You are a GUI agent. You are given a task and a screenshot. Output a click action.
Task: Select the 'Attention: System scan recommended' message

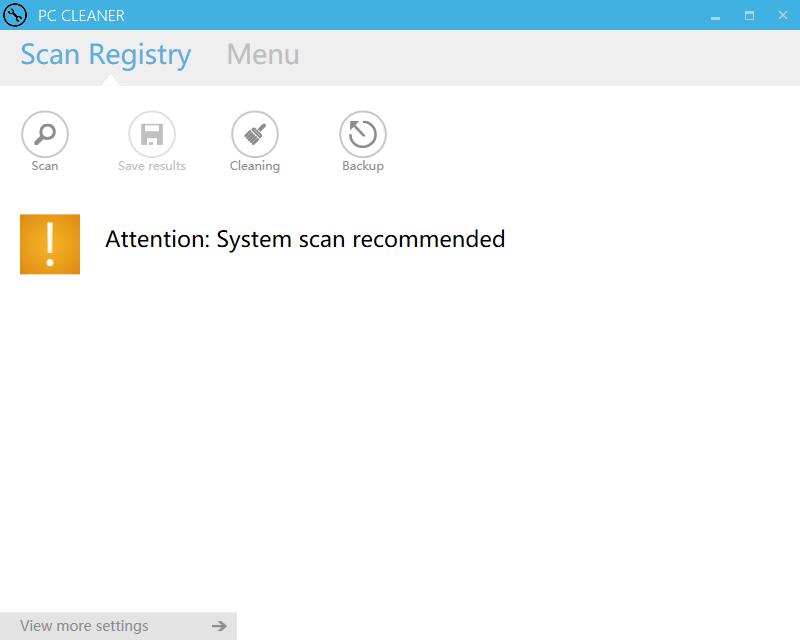click(x=305, y=239)
